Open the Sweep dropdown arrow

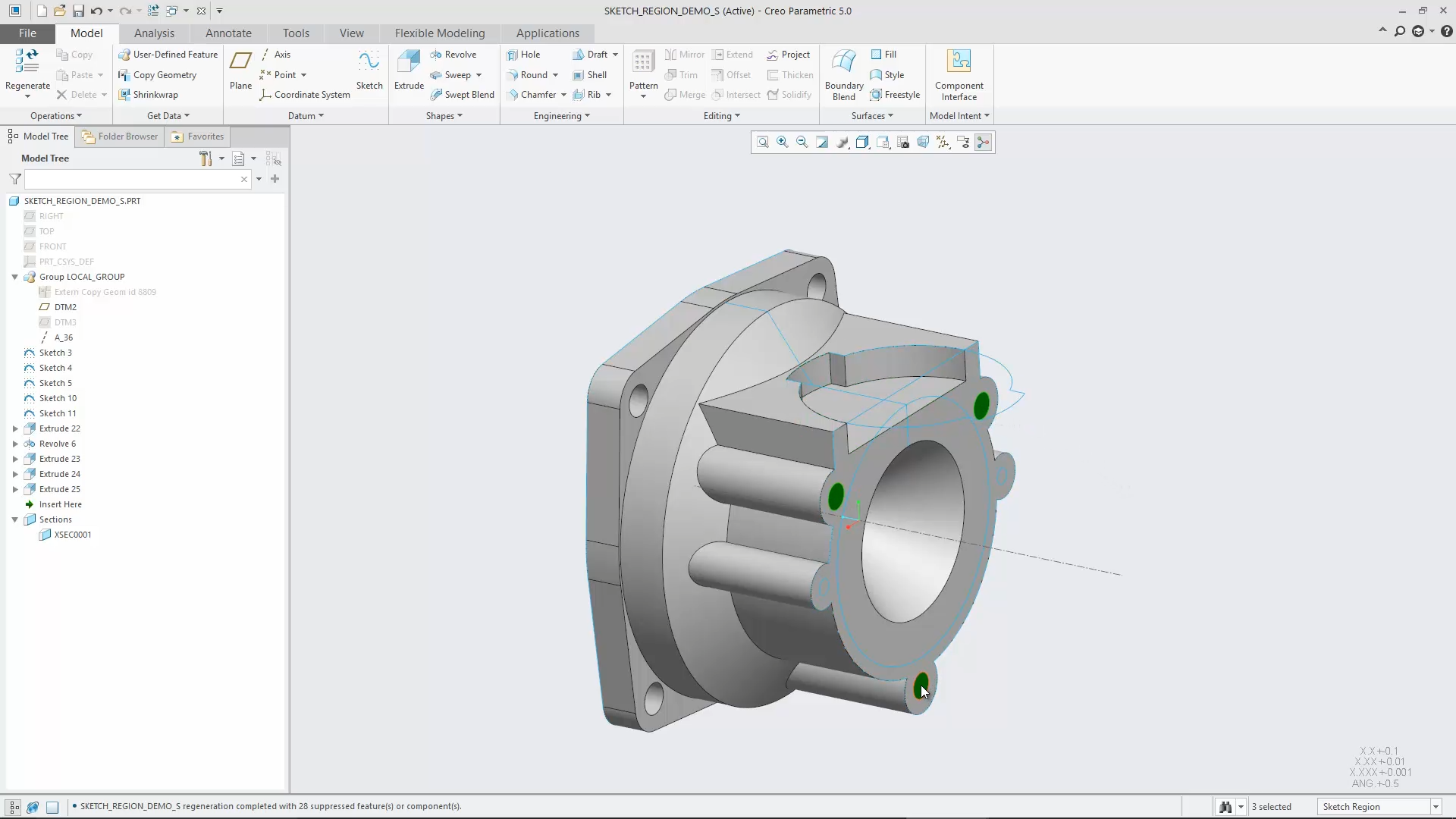tap(479, 75)
